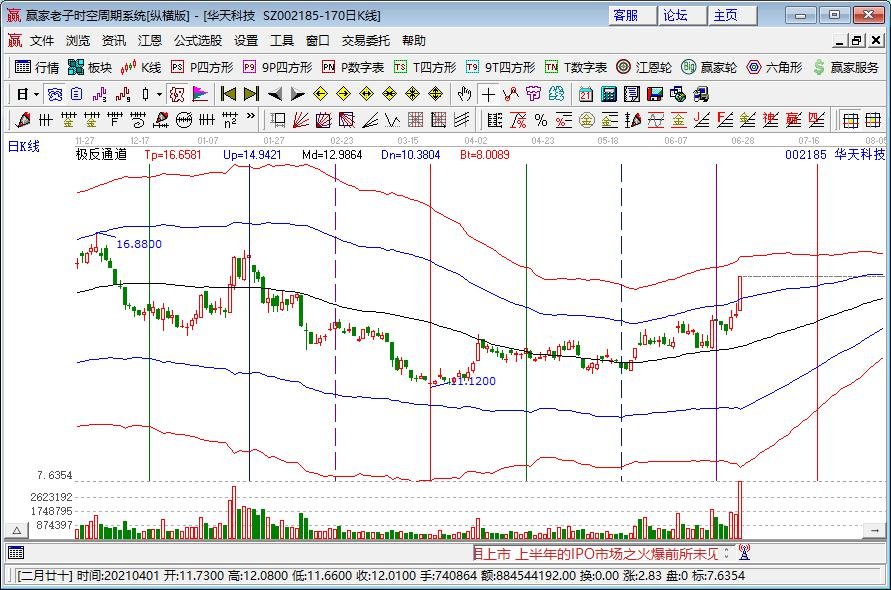Open the 板块 sector view

(x=90, y=68)
